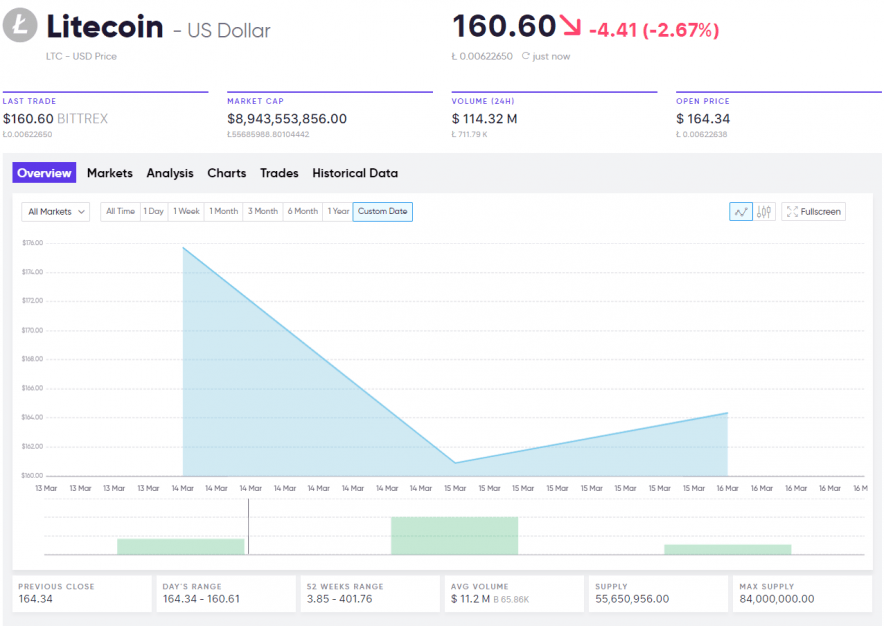884x626 pixels.
Task: Click the chart low point near 15 Mar
Action: pyautogui.click(x=455, y=463)
